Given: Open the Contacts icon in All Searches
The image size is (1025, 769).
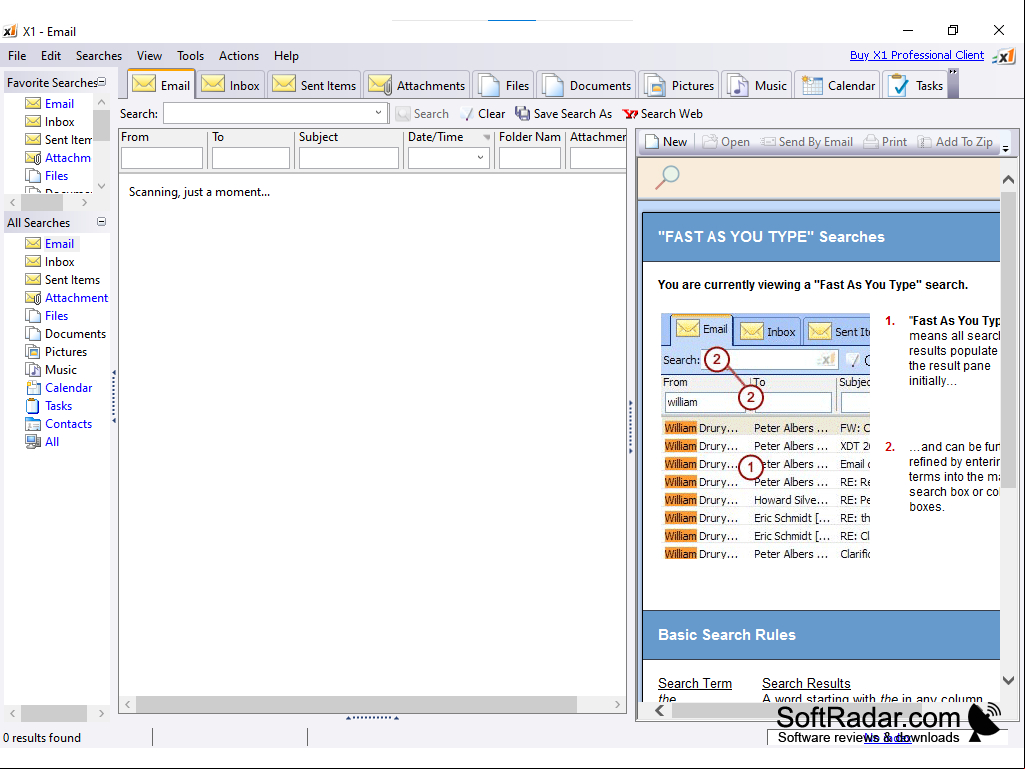Looking at the screenshot, I should 33,424.
